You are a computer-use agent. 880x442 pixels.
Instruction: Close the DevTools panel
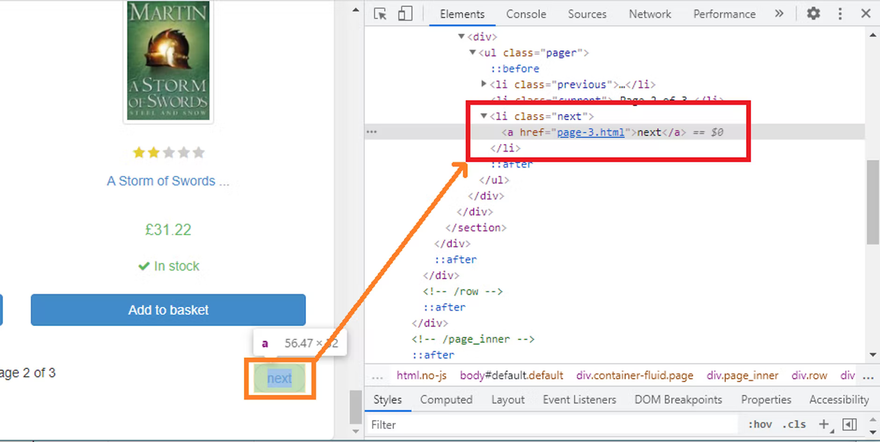(864, 14)
